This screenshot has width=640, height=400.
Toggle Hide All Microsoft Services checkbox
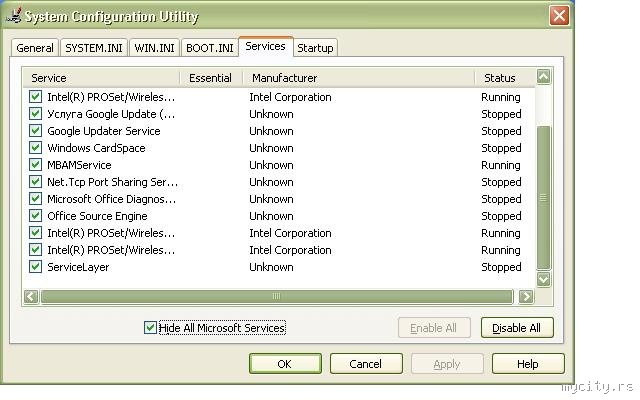click(150, 327)
